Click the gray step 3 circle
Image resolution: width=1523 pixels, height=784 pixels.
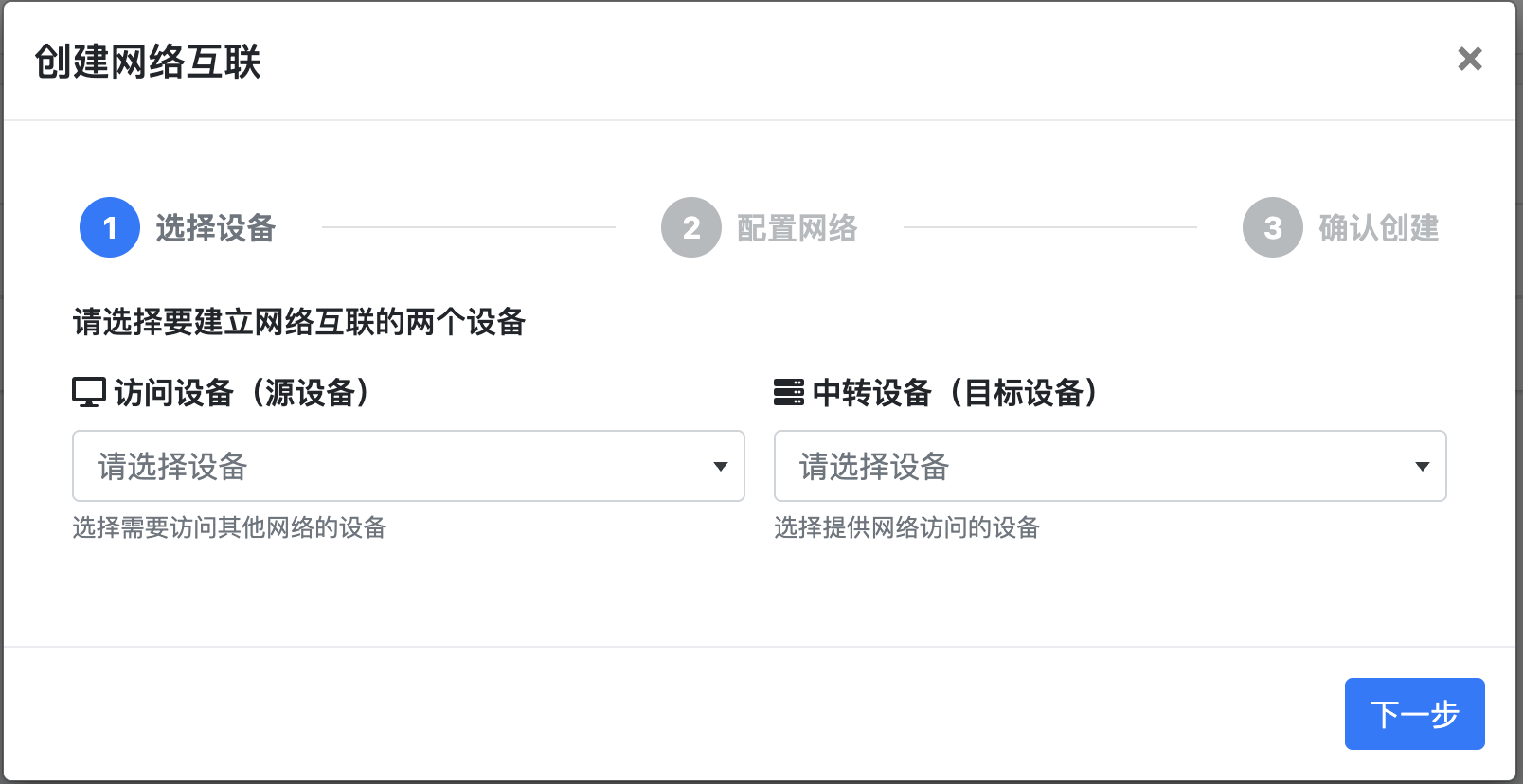(1273, 227)
